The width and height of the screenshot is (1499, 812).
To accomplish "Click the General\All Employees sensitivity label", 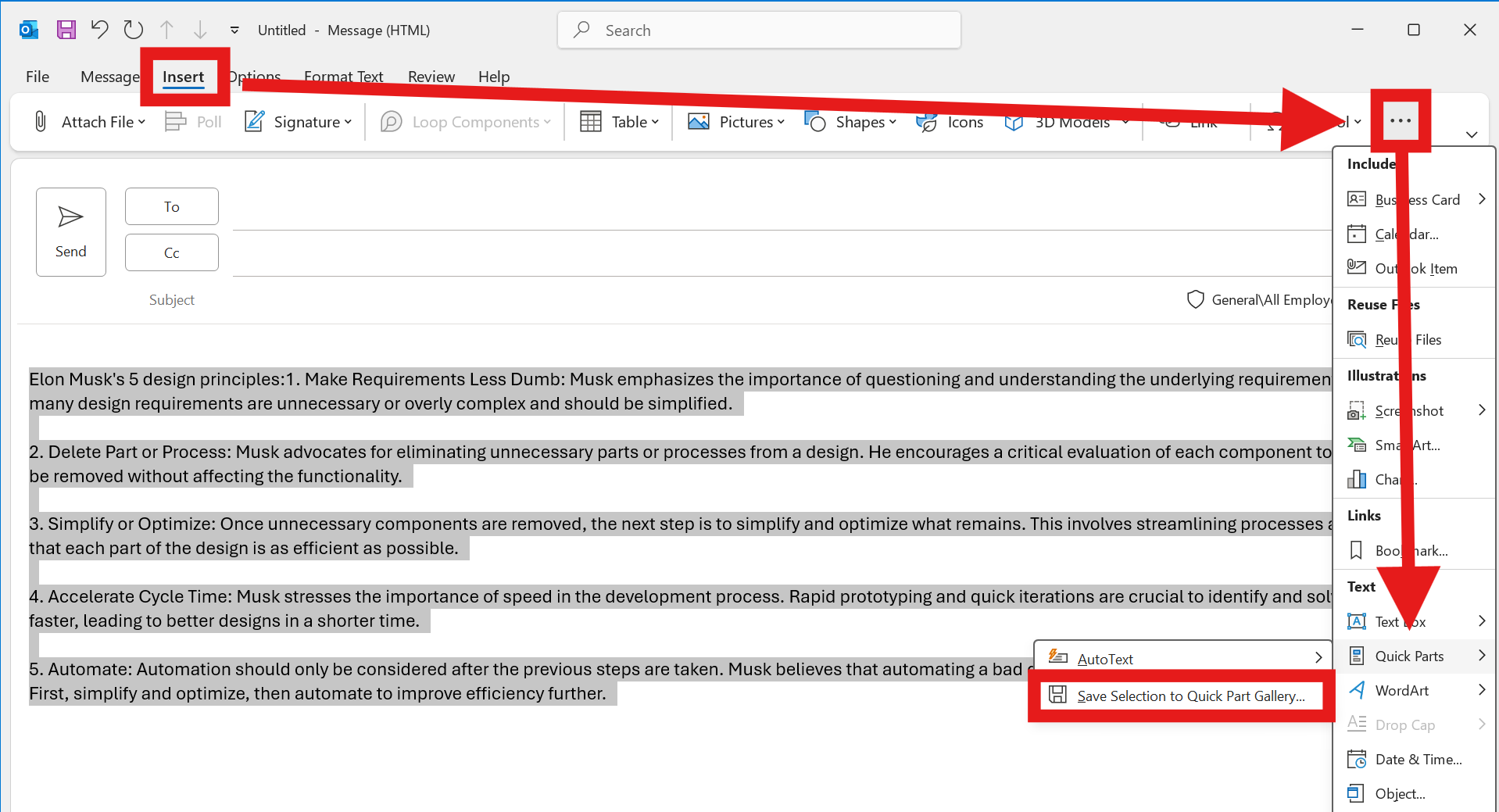I will [1260, 300].
